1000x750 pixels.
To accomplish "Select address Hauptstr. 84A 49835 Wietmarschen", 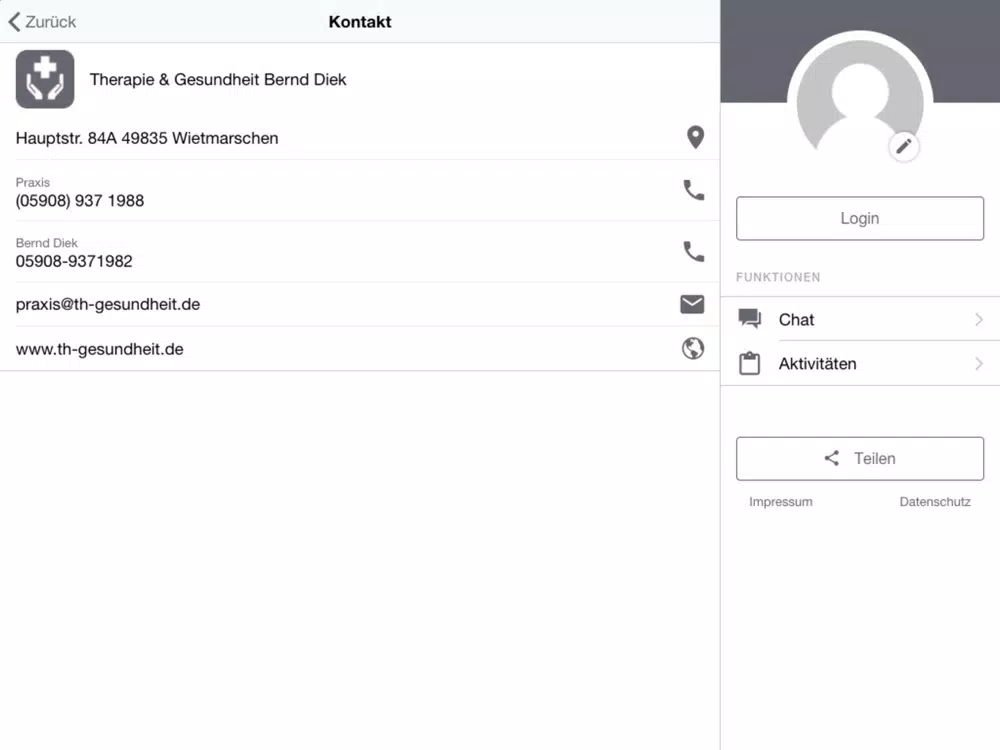I will click(x=147, y=138).
